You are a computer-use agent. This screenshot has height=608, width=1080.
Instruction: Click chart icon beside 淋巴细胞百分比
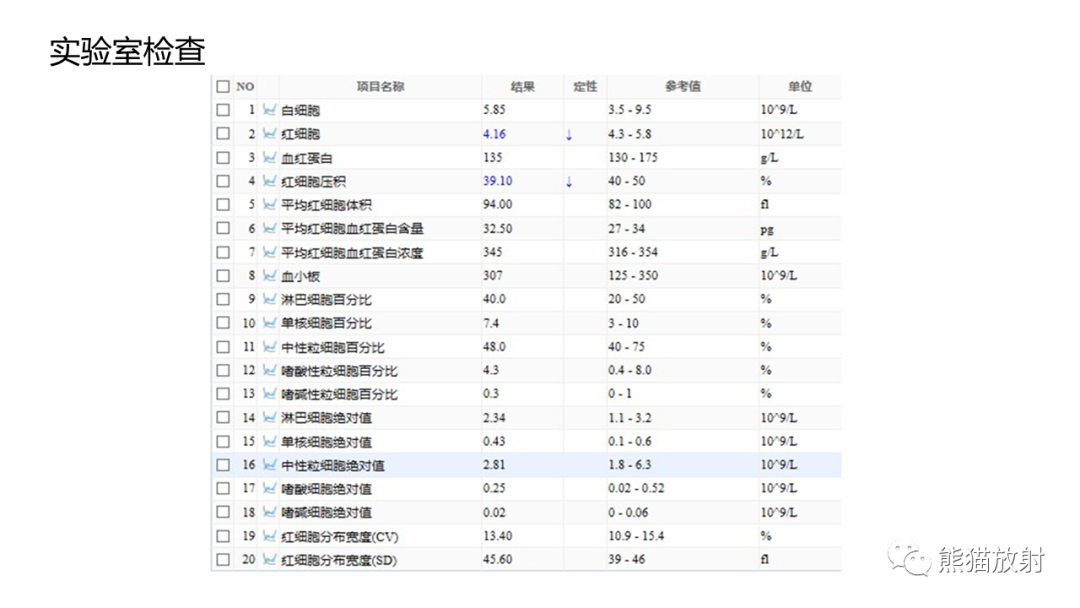tap(269, 300)
